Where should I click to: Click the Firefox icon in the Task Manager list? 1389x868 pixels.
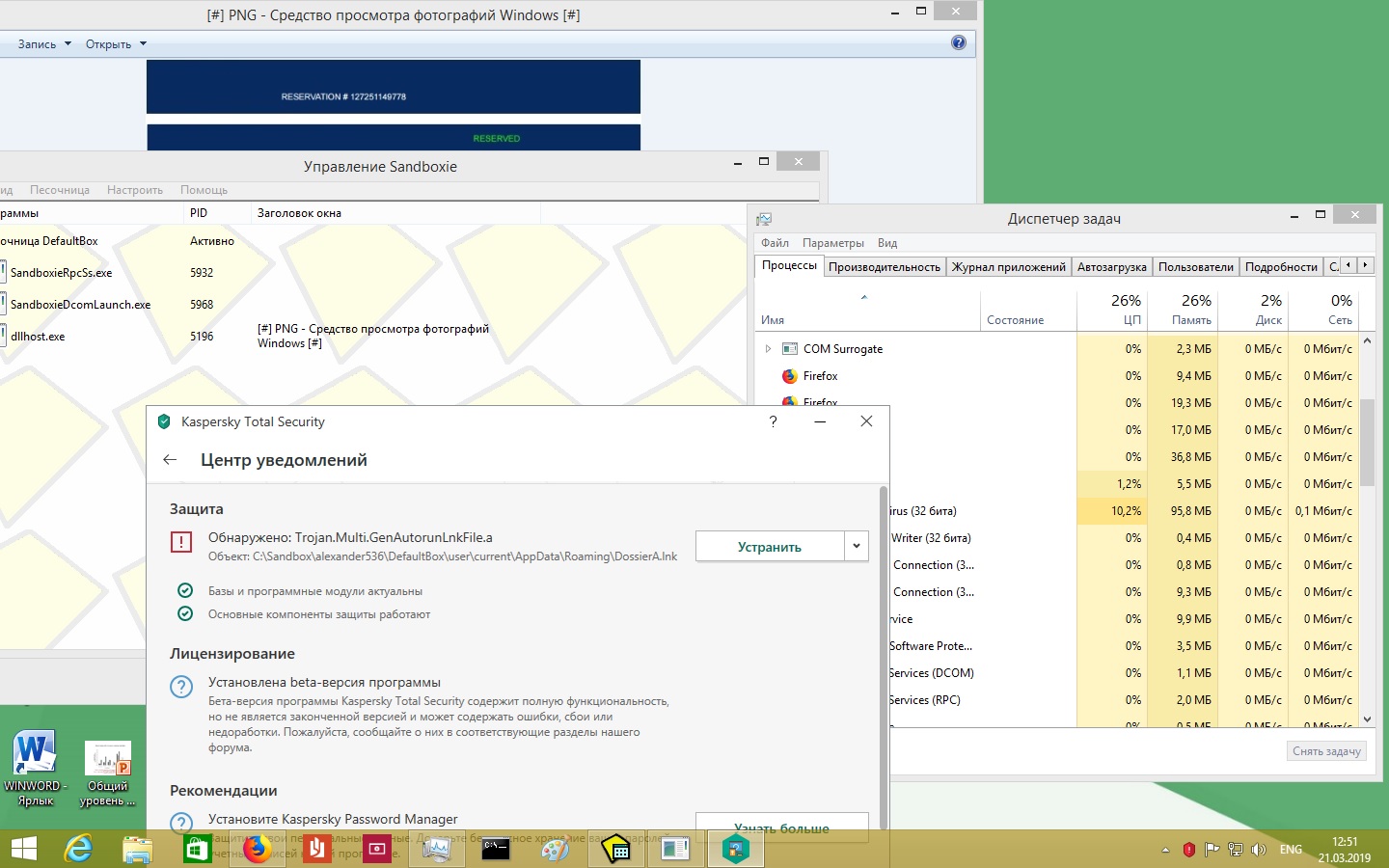[790, 376]
